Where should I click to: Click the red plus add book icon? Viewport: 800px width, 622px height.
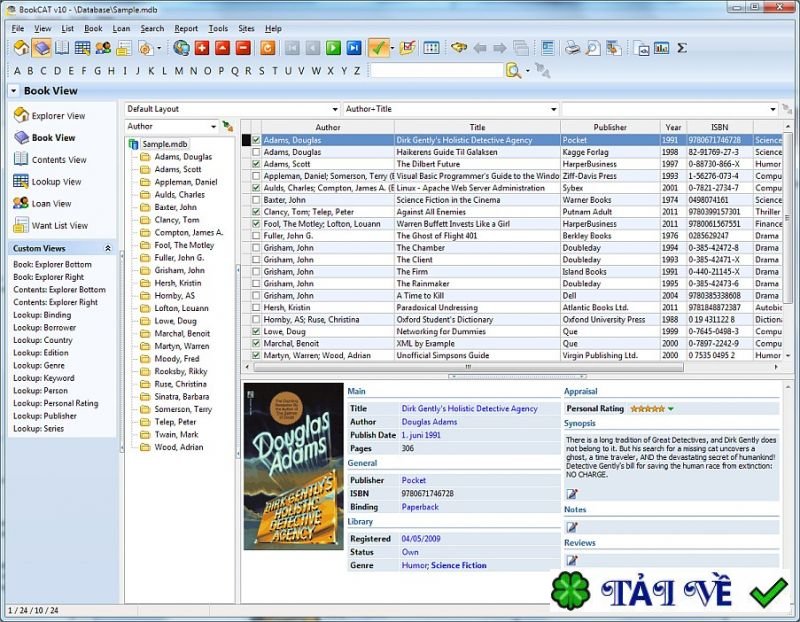(202, 47)
